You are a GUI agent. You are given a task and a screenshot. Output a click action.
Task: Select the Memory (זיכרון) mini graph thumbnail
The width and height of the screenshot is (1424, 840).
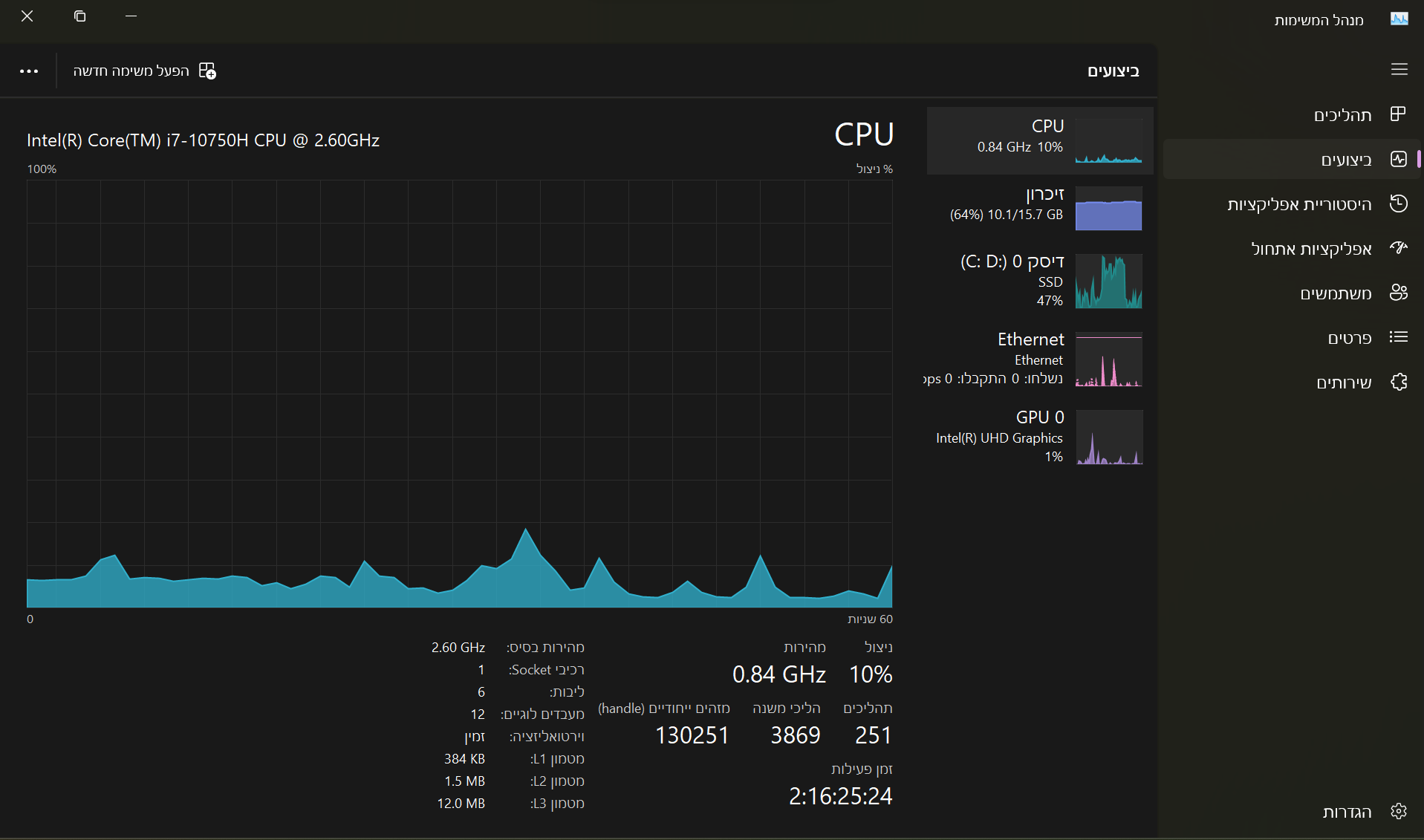tap(1108, 208)
